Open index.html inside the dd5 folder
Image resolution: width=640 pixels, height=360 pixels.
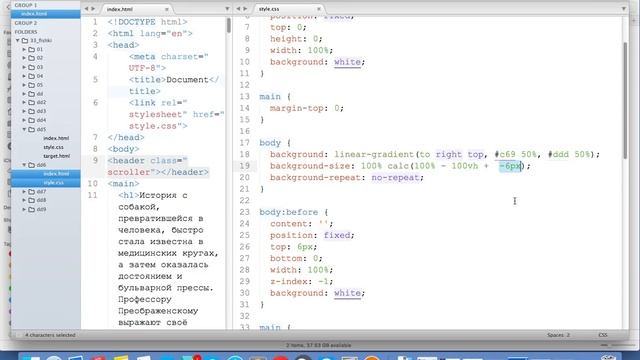coord(56,138)
